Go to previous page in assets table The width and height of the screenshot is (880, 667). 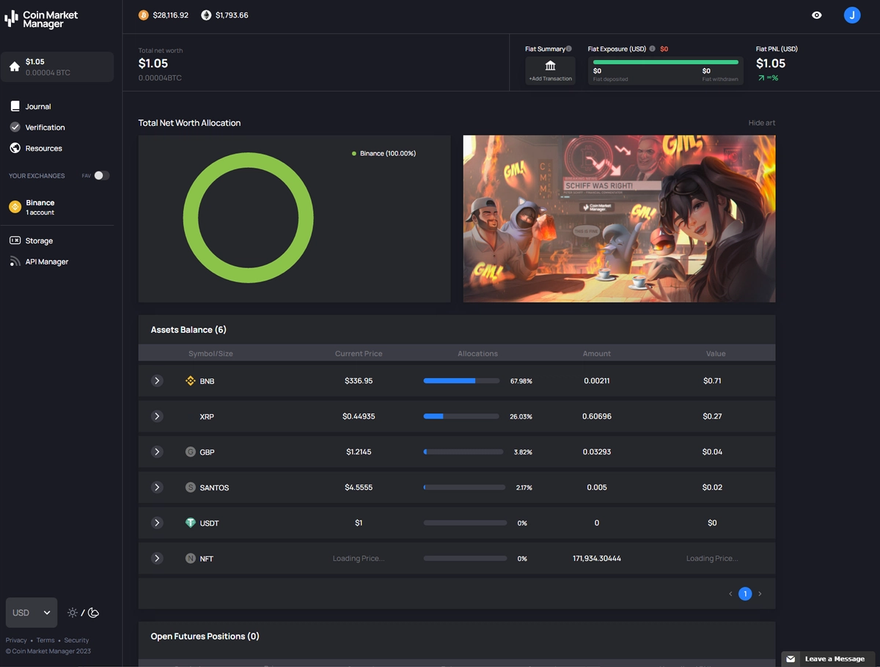pos(730,593)
